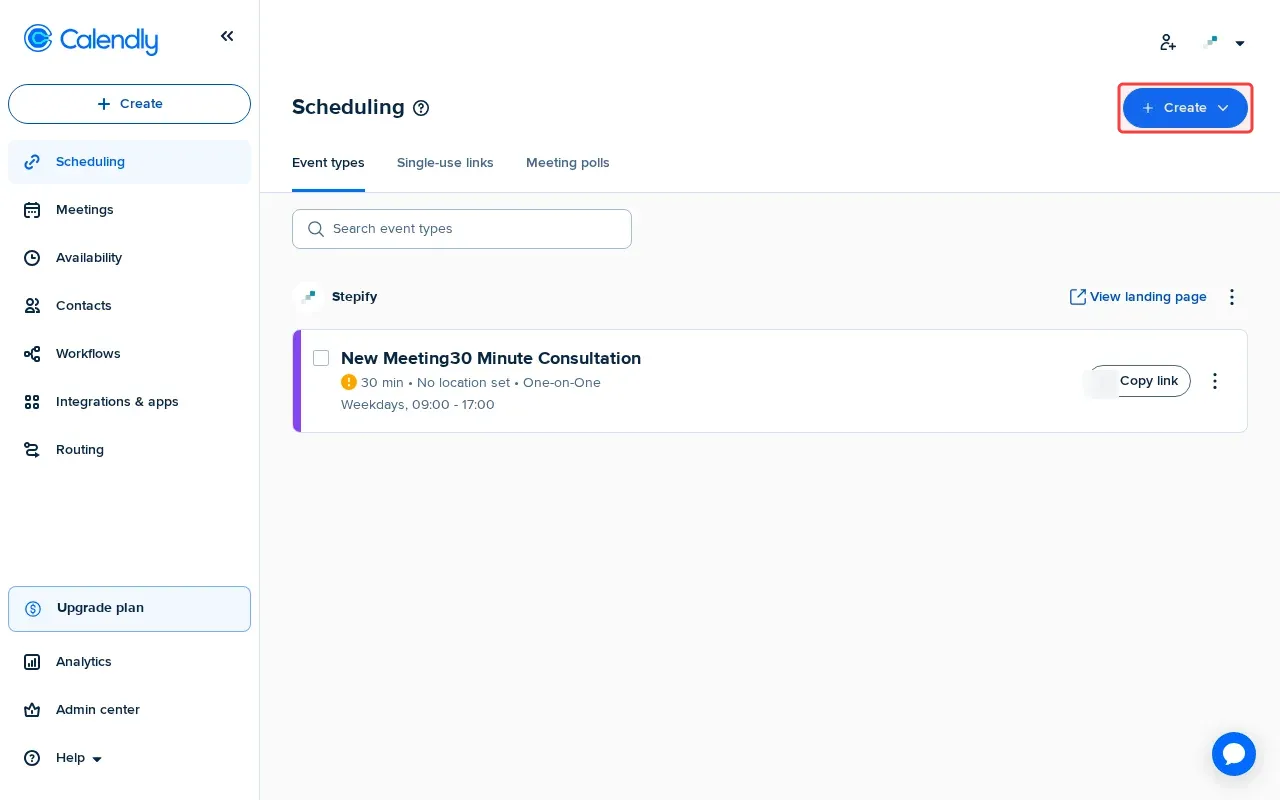The image size is (1280, 800).
Task: Open Integrations & apps page
Action: [x=116, y=402]
